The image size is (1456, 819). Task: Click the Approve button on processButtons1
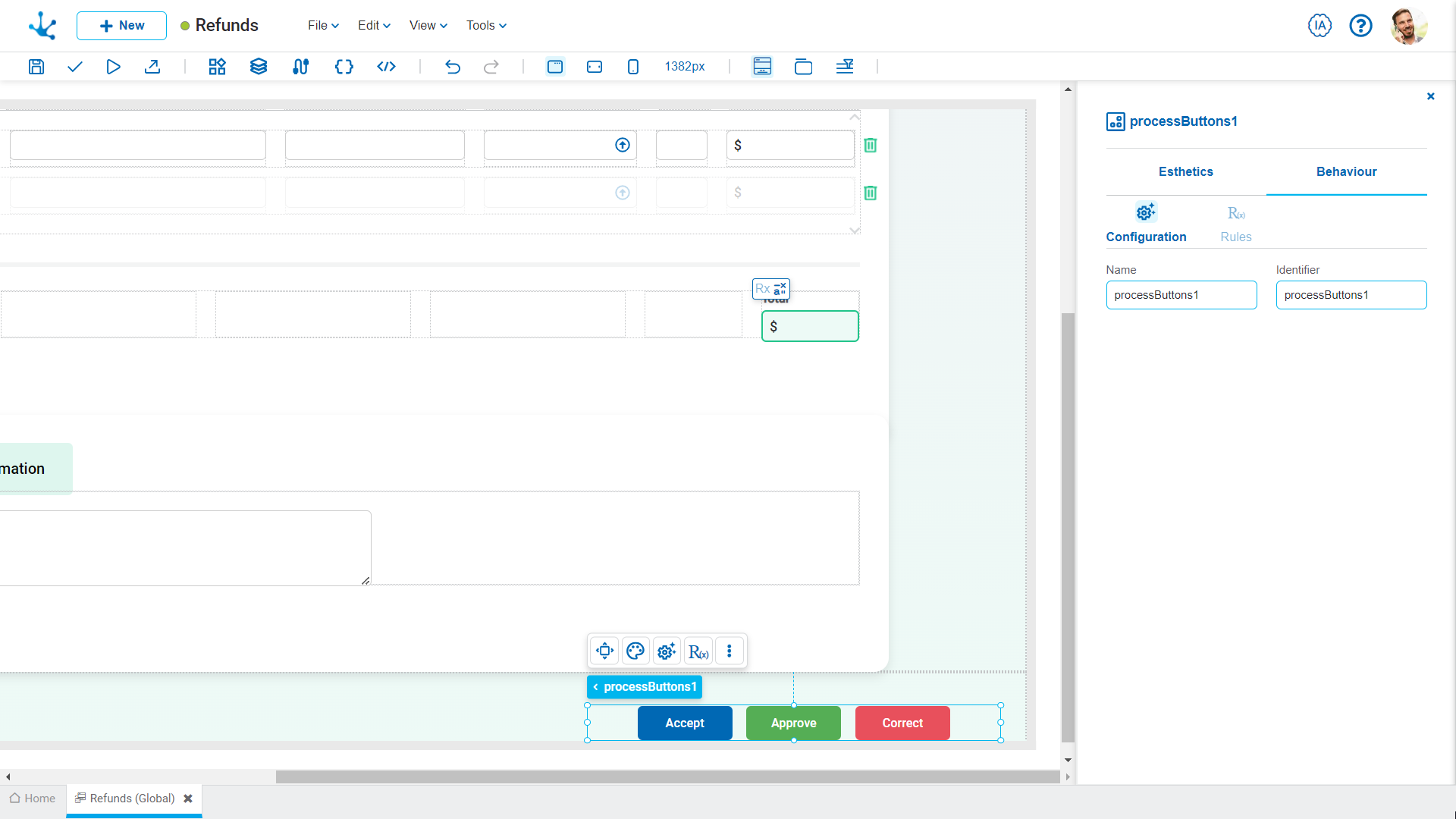coord(793,722)
